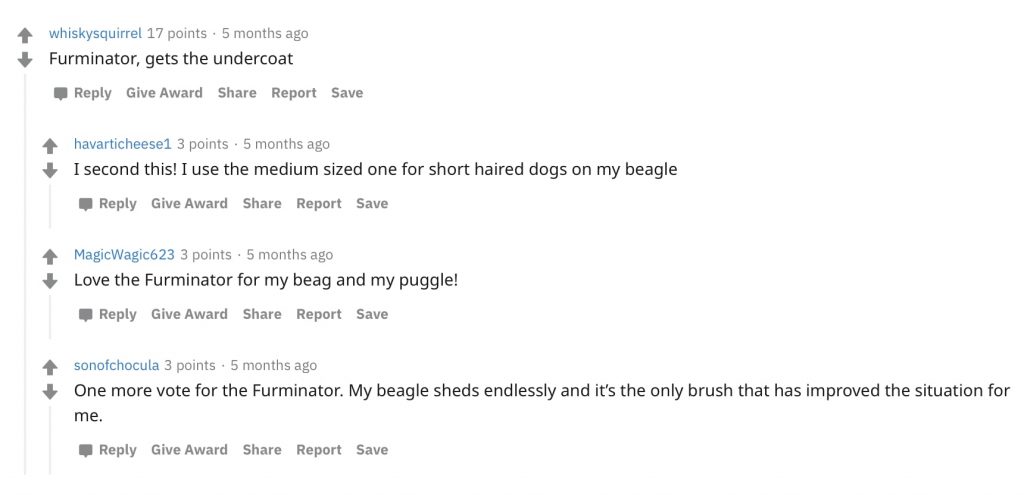Upvote havarticheese1's comment
Viewport: 1024px width, 495px height.
pos(51,147)
